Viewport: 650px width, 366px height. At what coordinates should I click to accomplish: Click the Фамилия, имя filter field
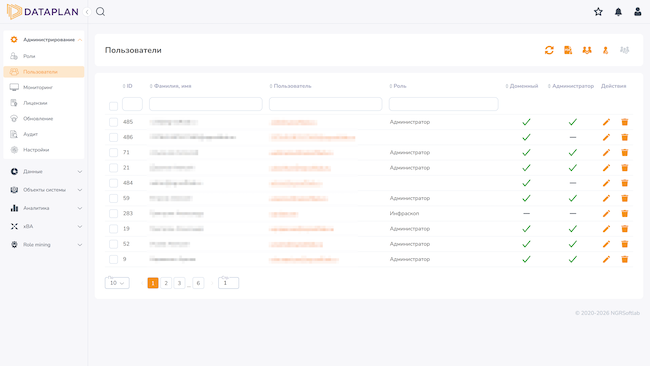coord(206,104)
